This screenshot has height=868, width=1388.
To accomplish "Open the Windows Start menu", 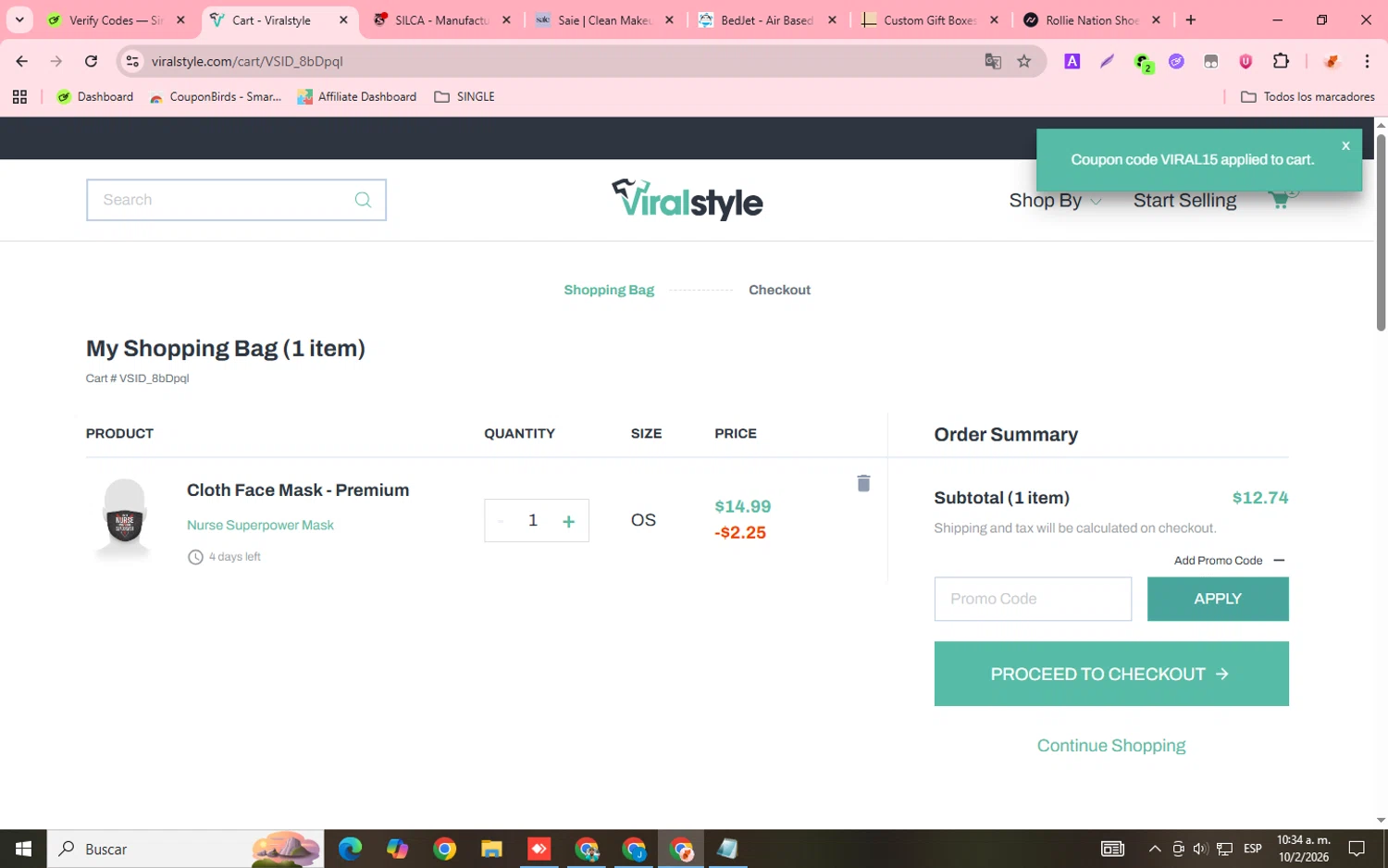I will (x=23, y=849).
